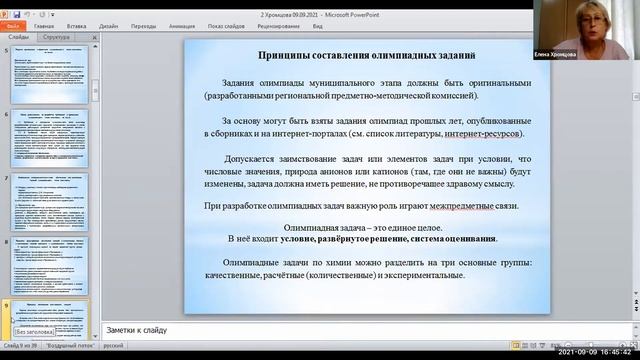Click in the Заметки к слайду notes field

coord(367,331)
